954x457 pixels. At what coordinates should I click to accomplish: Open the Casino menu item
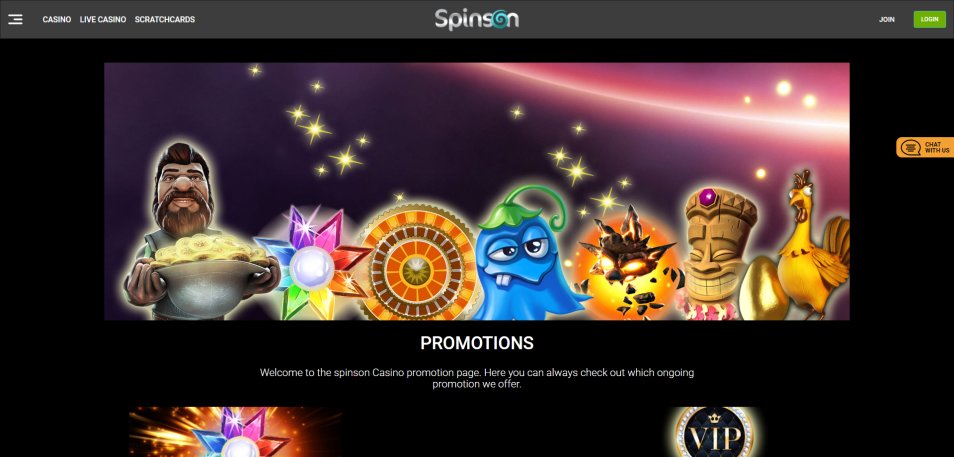point(57,19)
